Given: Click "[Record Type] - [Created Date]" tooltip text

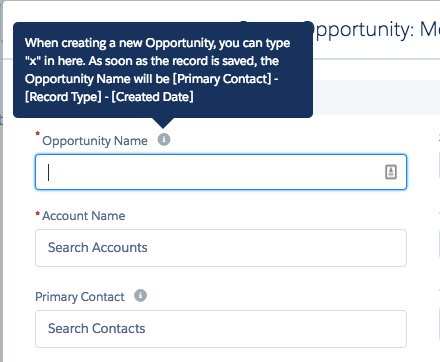Looking at the screenshot, I should point(109,97).
